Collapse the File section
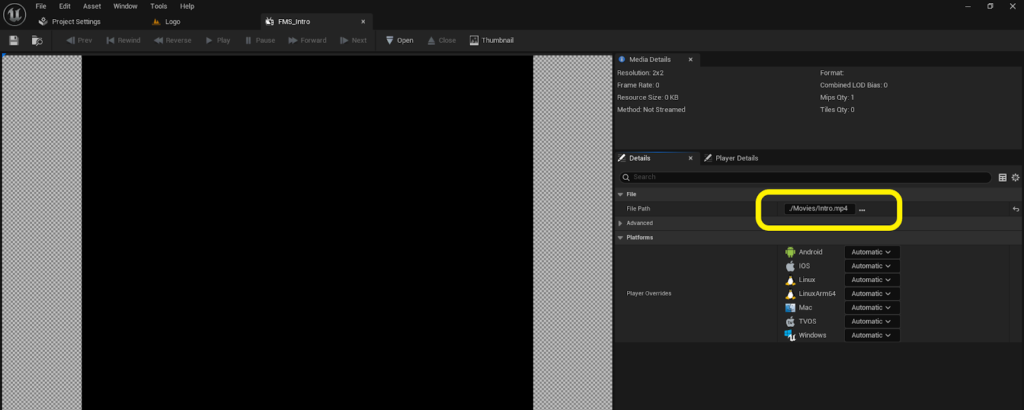This screenshot has width=1024, height=410. click(x=621, y=194)
